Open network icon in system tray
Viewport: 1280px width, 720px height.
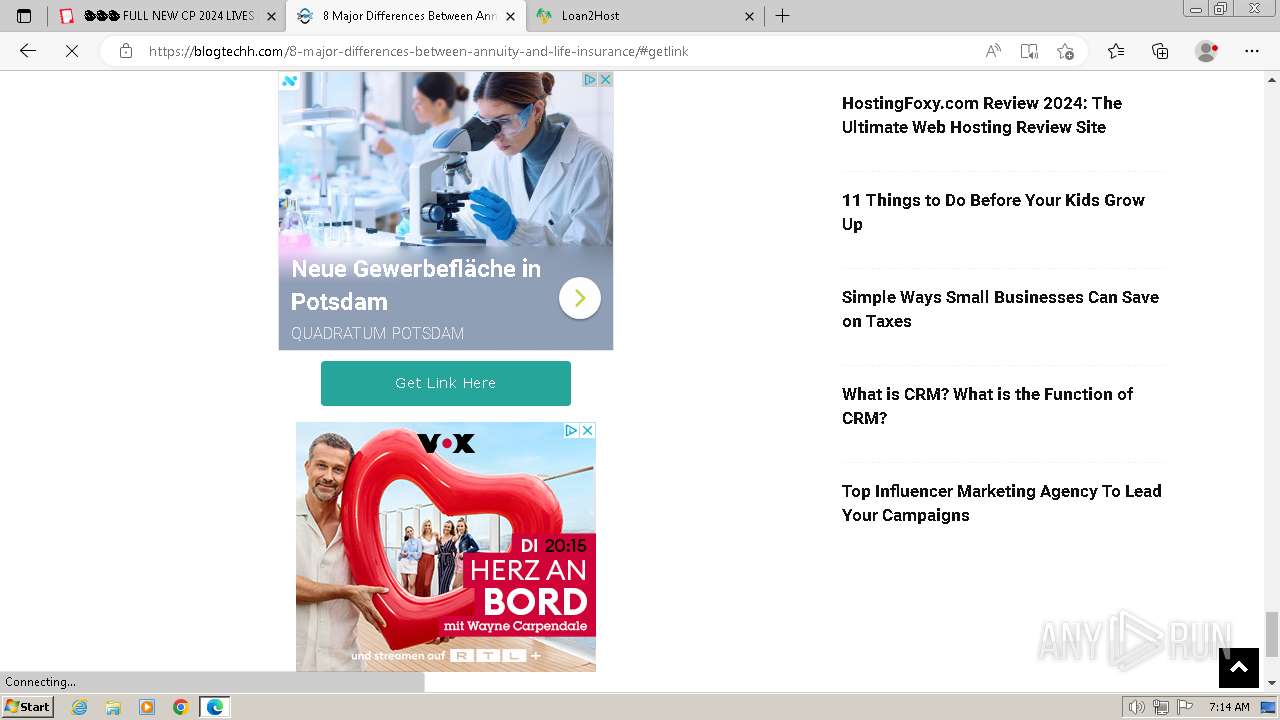click(1161, 707)
